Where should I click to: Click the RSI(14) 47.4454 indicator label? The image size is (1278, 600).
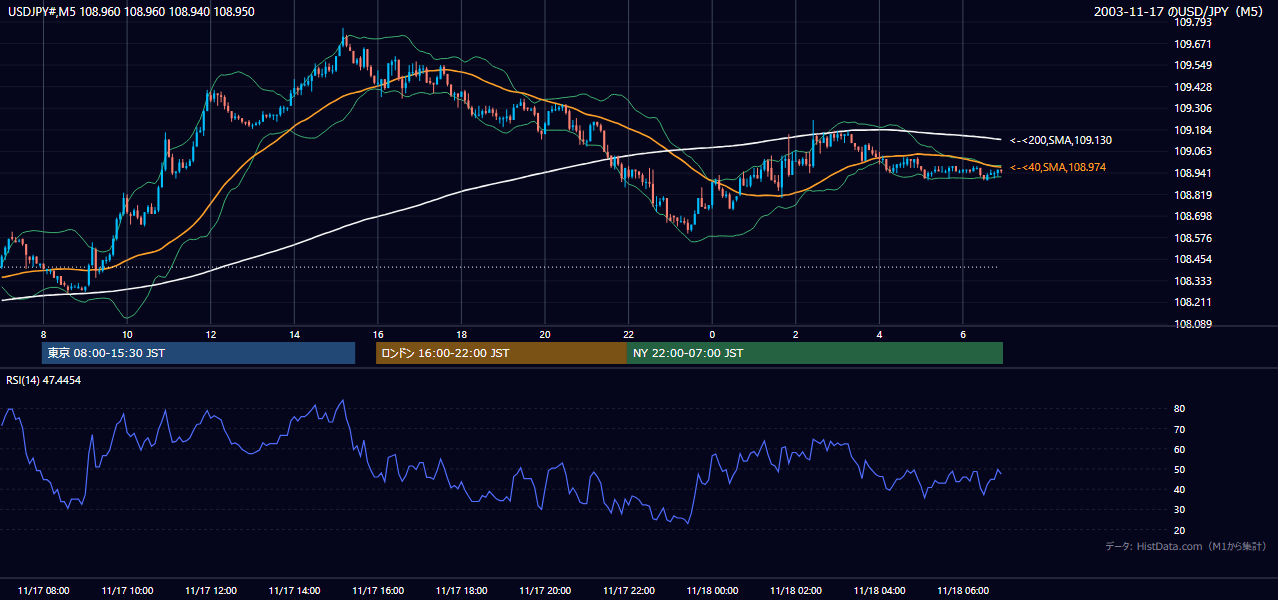pos(43,380)
